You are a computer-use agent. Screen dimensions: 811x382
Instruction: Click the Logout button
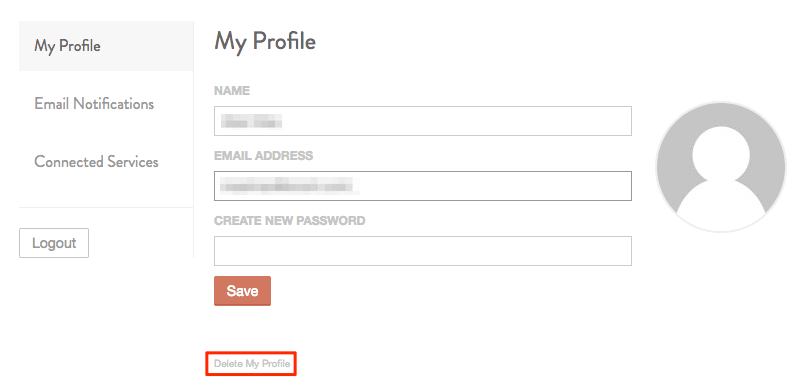click(54, 243)
